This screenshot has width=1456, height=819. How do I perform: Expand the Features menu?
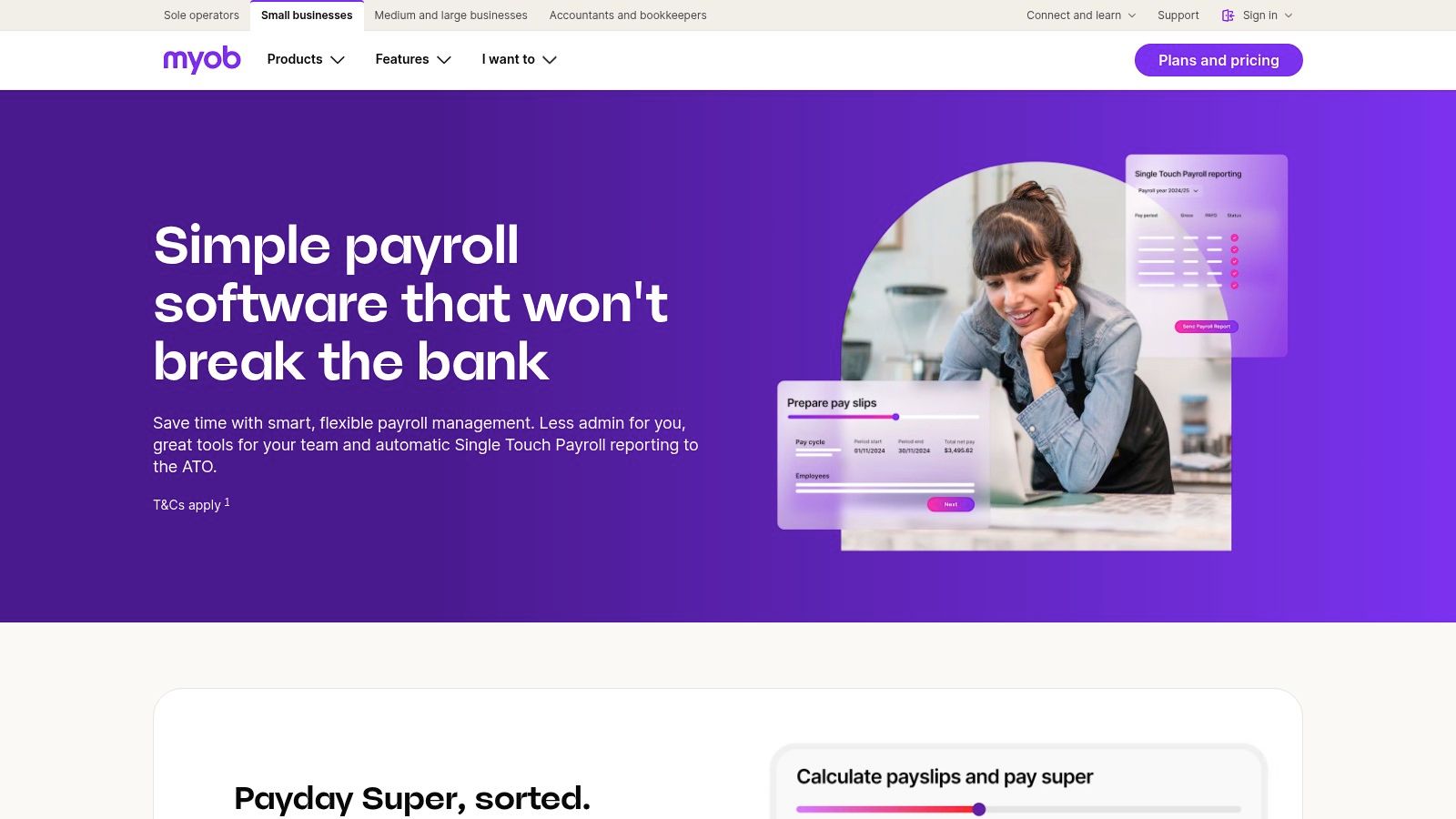click(x=413, y=59)
